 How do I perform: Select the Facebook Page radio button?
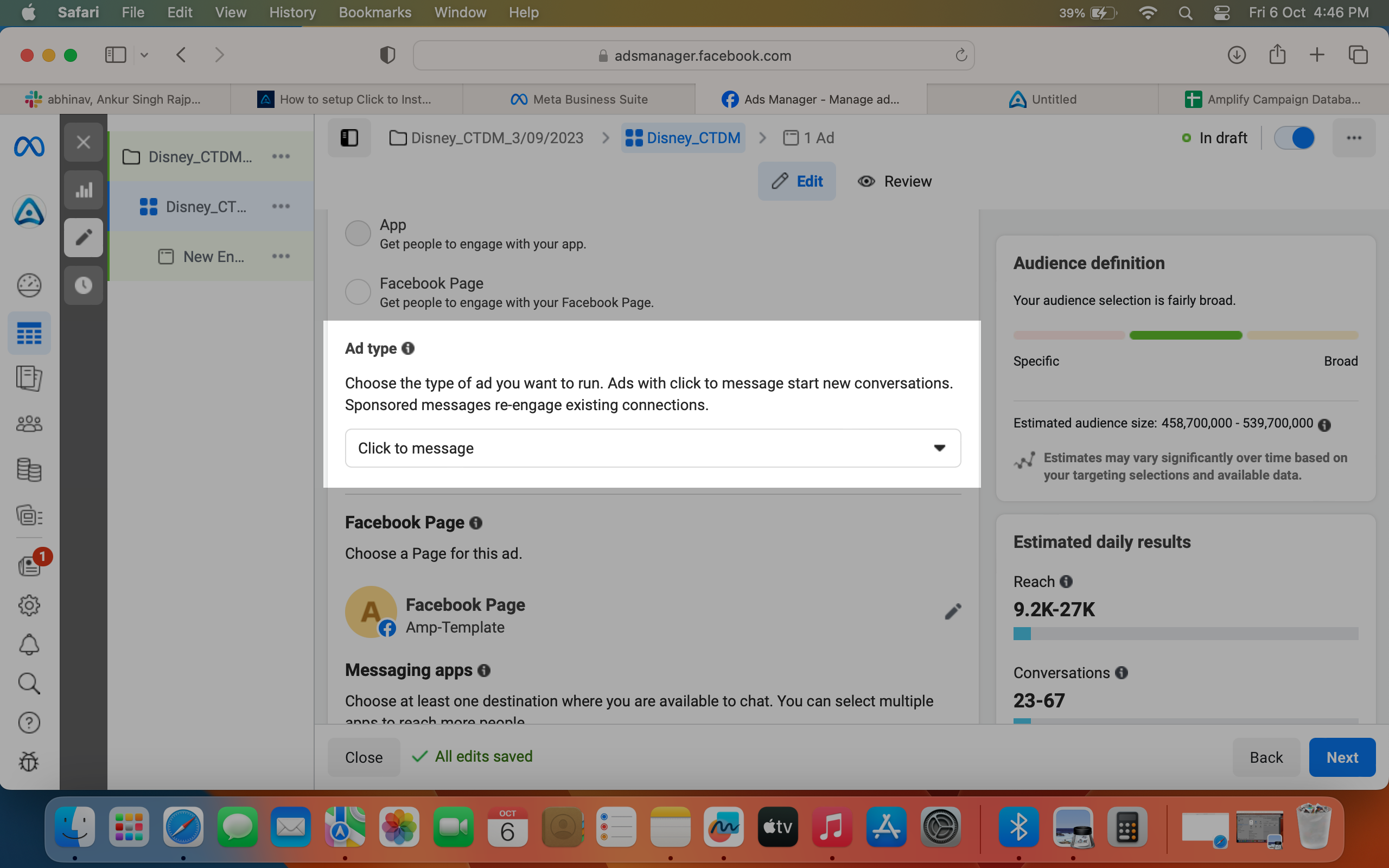358,292
